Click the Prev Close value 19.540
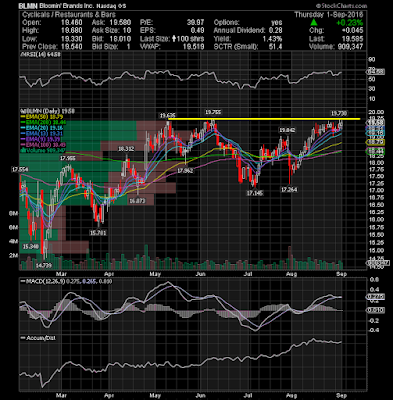 [72, 47]
